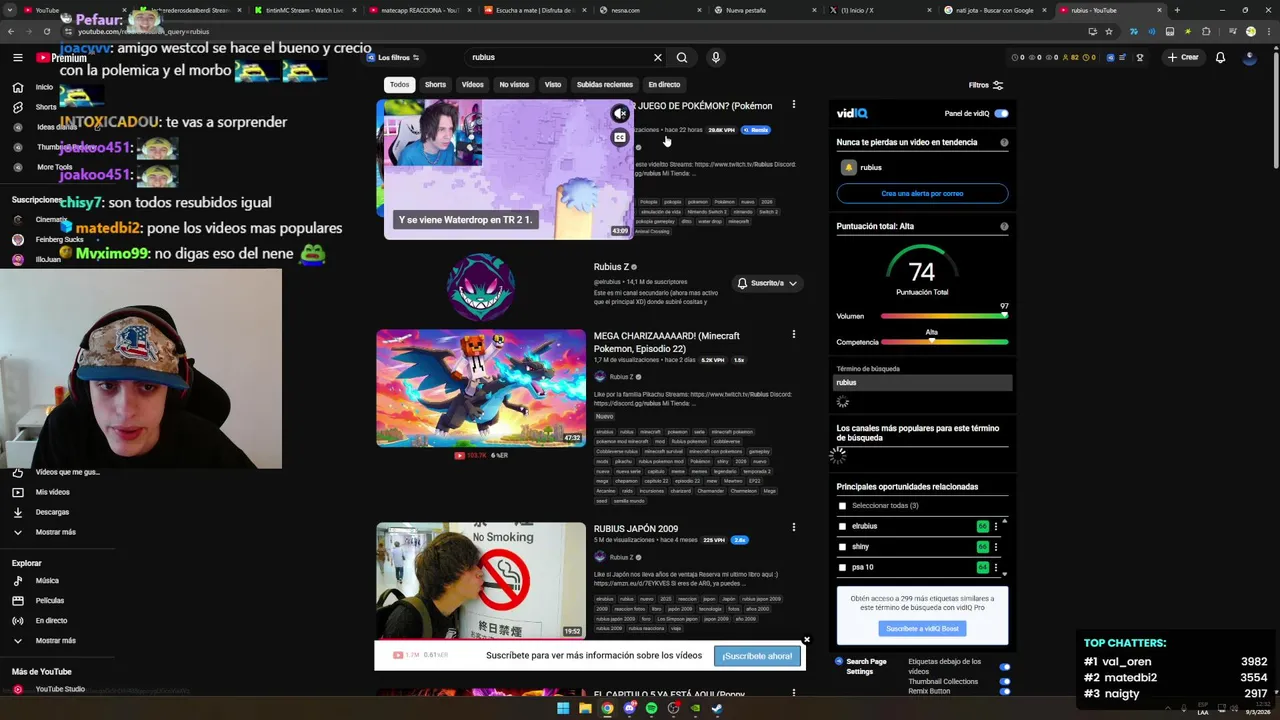Click the Remix button on first video
Image resolution: width=1280 pixels, height=720 pixels.
tap(757, 130)
